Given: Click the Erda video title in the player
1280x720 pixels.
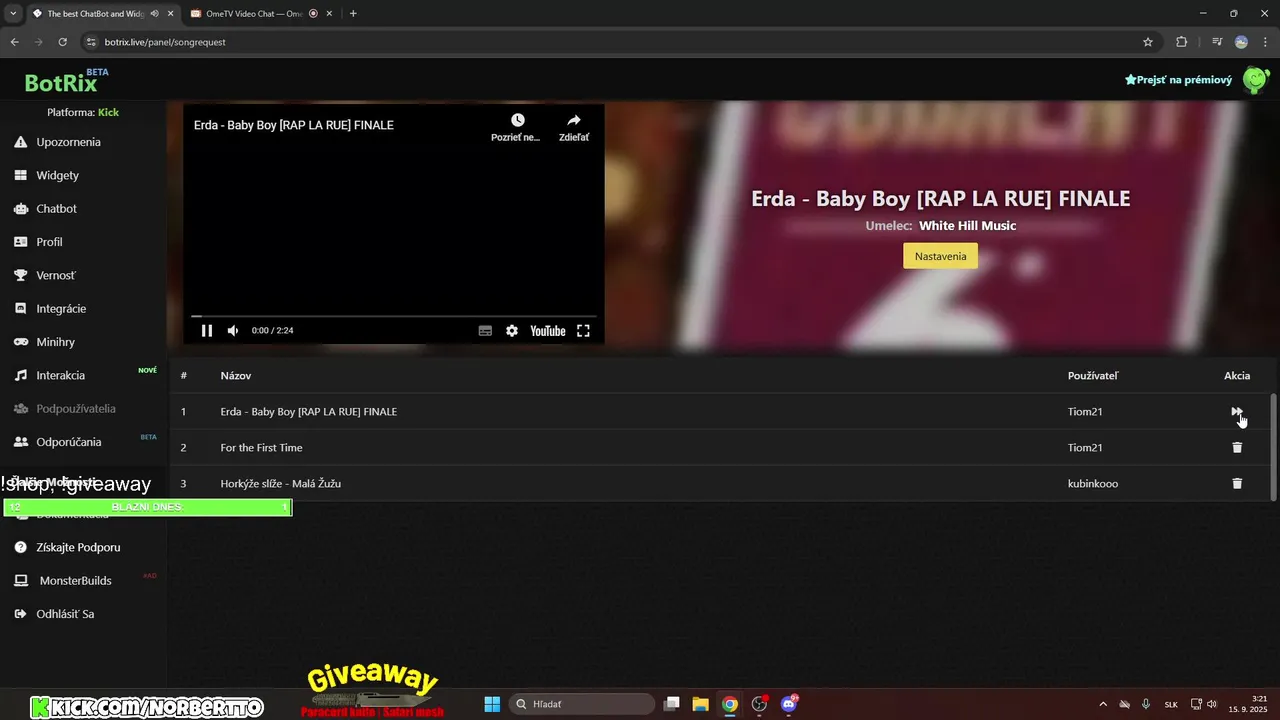Looking at the screenshot, I should point(294,125).
